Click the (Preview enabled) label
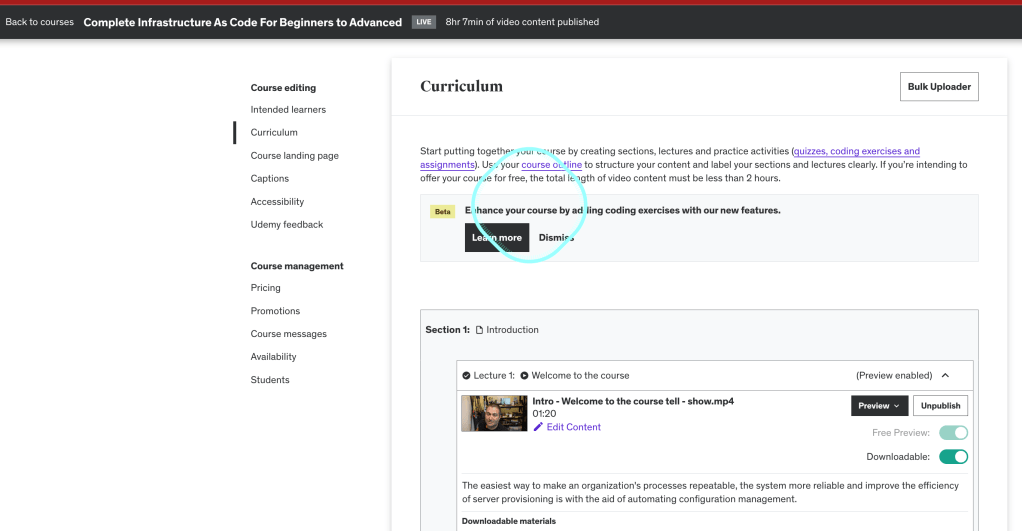Viewport: 1022px width, 531px height. 894,376
